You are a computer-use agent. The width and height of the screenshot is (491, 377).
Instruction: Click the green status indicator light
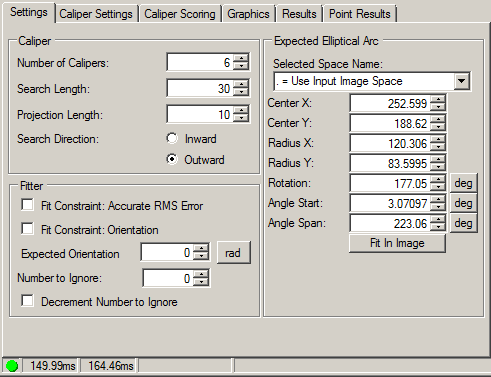(12, 366)
